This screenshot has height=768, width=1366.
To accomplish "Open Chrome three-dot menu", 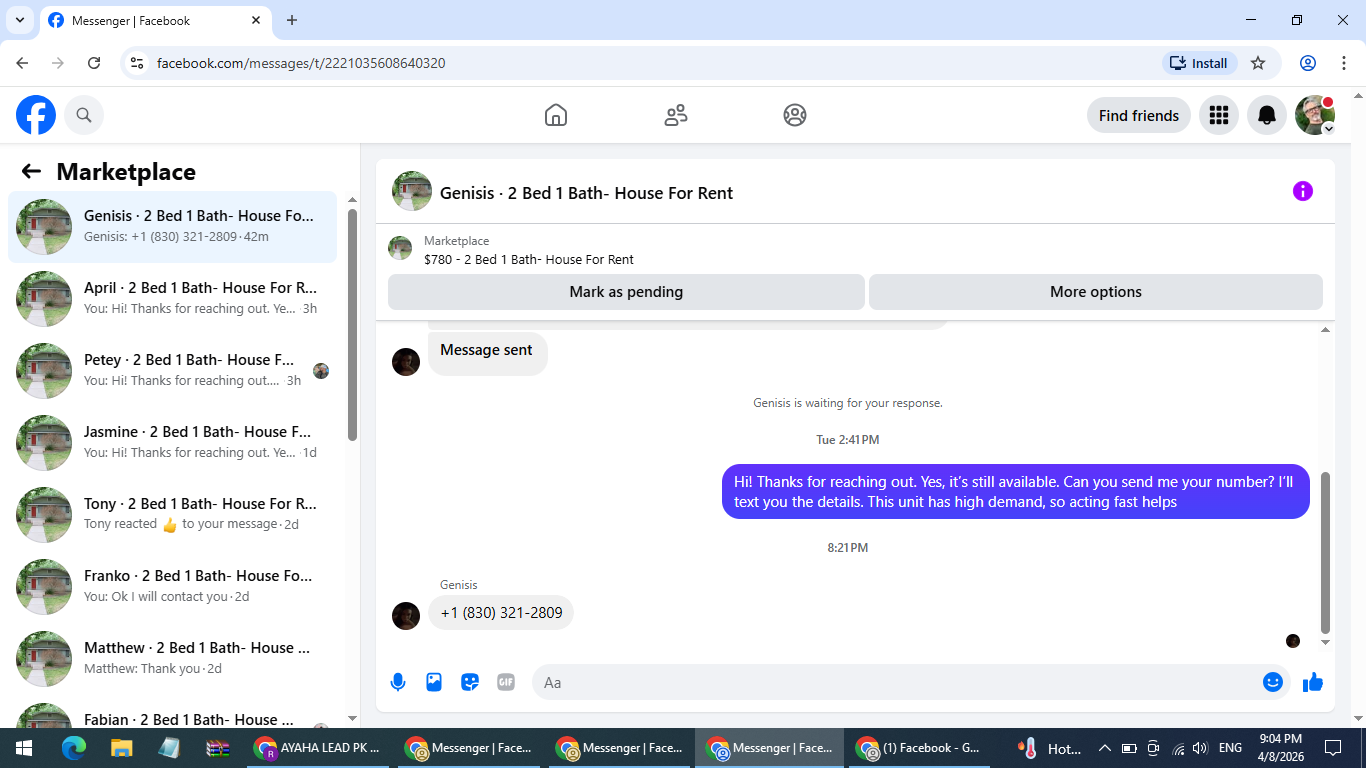I will [1344, 63].
